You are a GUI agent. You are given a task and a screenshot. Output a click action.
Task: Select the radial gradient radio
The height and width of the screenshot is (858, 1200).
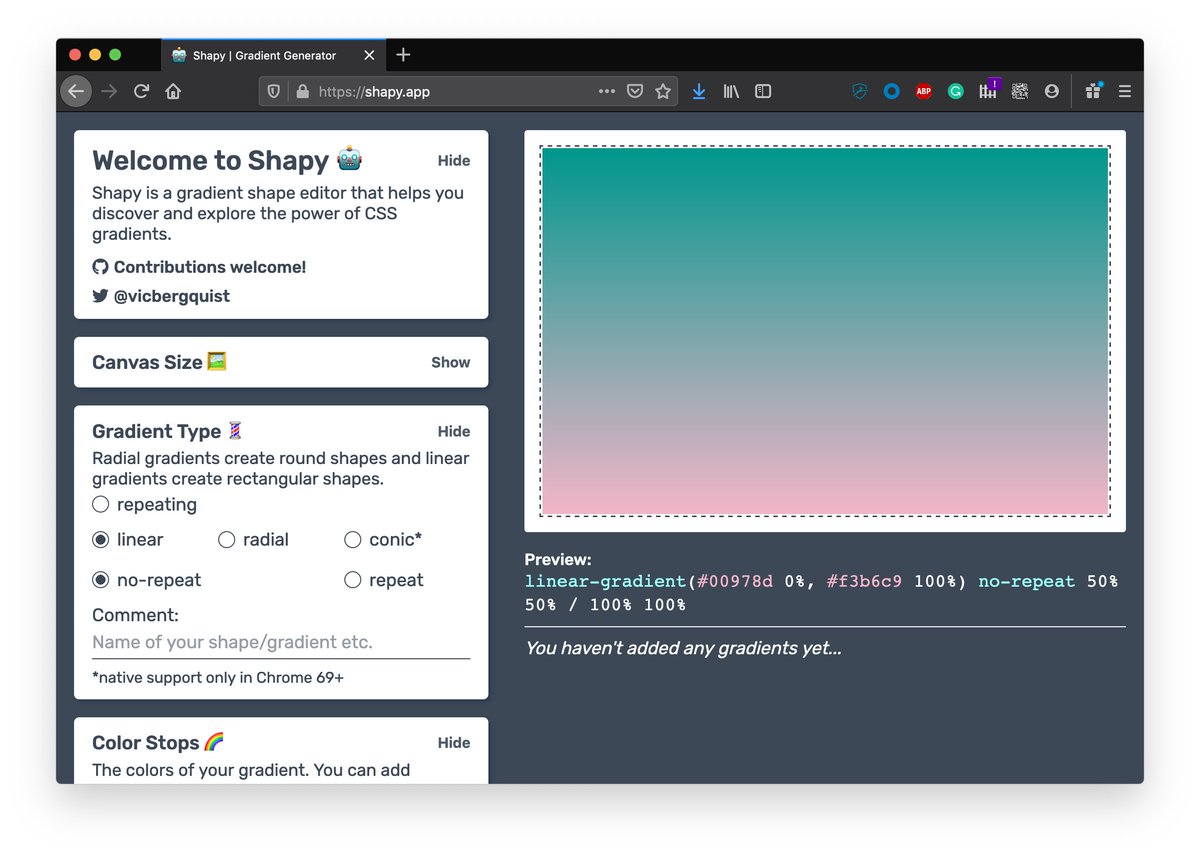pos(227,540)
